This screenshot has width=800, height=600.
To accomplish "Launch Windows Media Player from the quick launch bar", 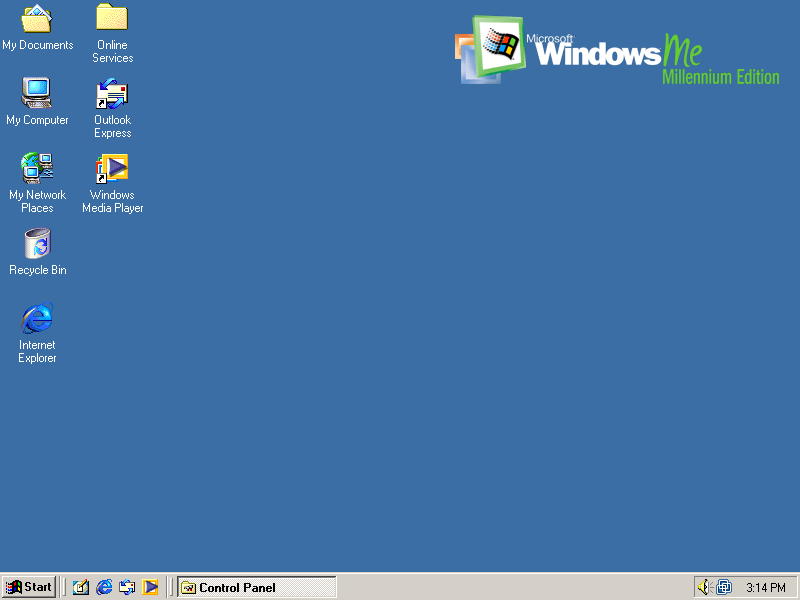I will tap(150, 587).
